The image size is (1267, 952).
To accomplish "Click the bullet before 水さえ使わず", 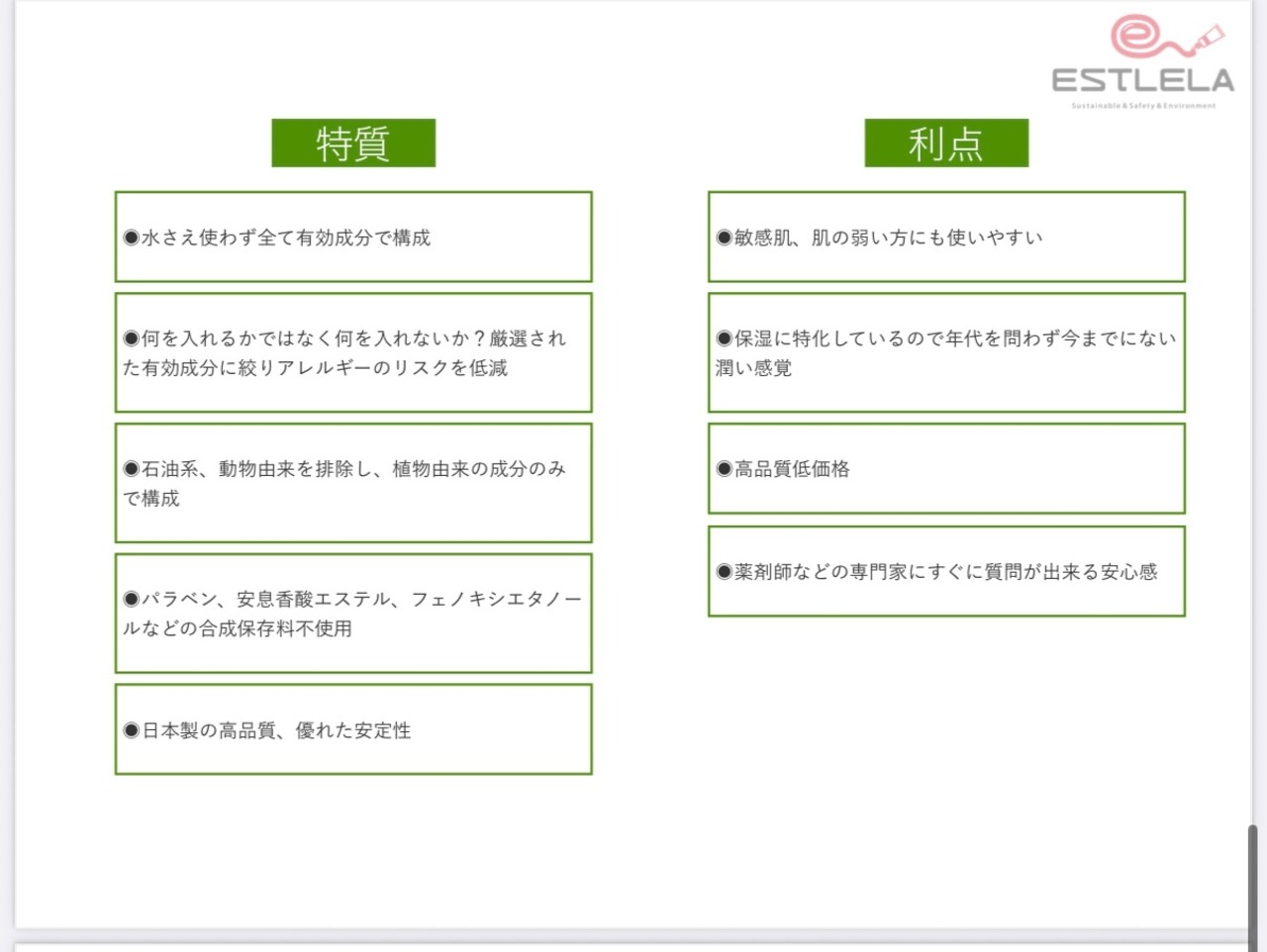I will (x=132, y=238).
